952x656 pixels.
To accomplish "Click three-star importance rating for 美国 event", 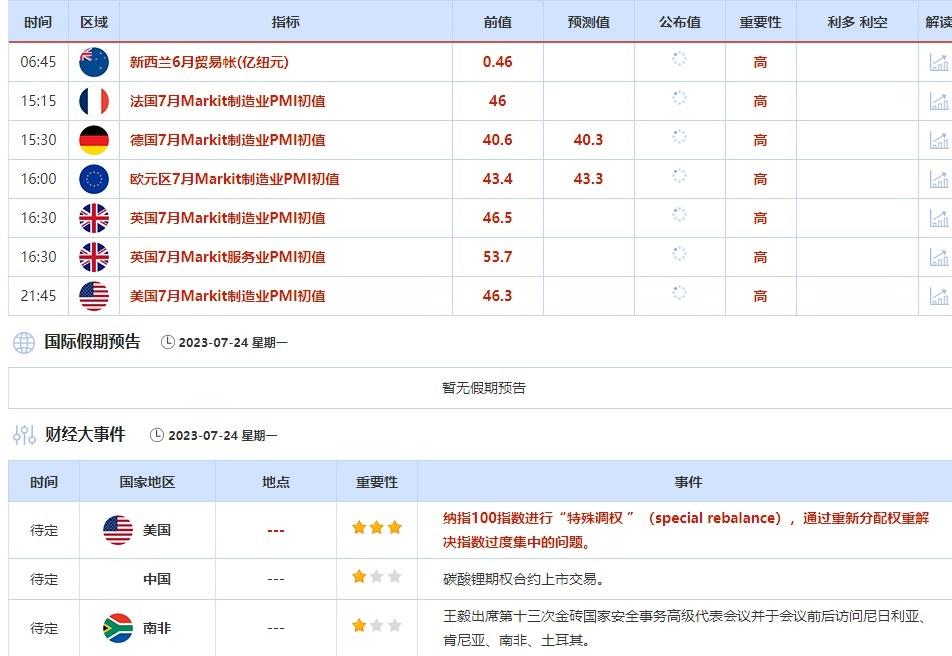I will (376, 527).
